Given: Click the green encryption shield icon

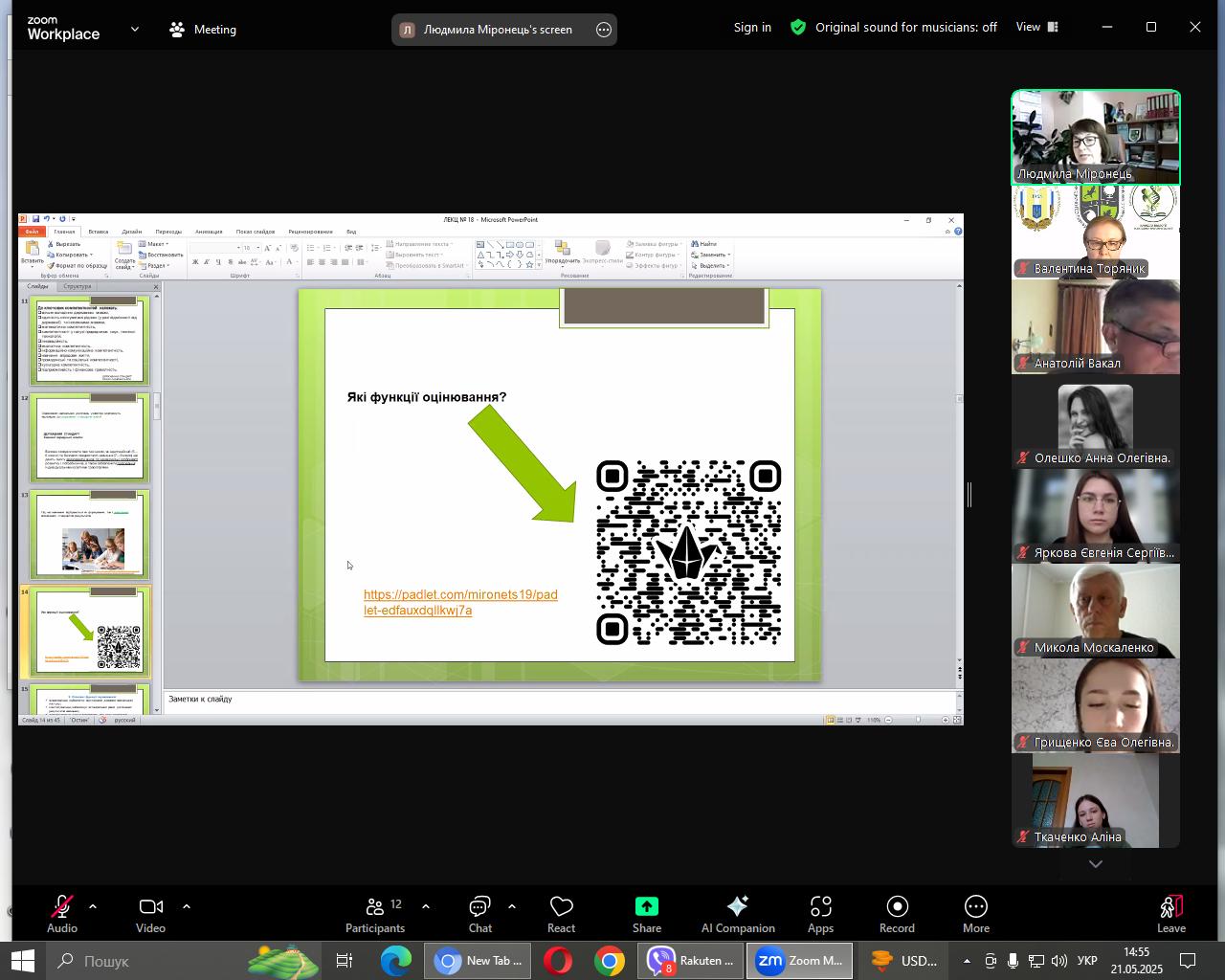Looking at the screenshot, I should click(797, 28).
